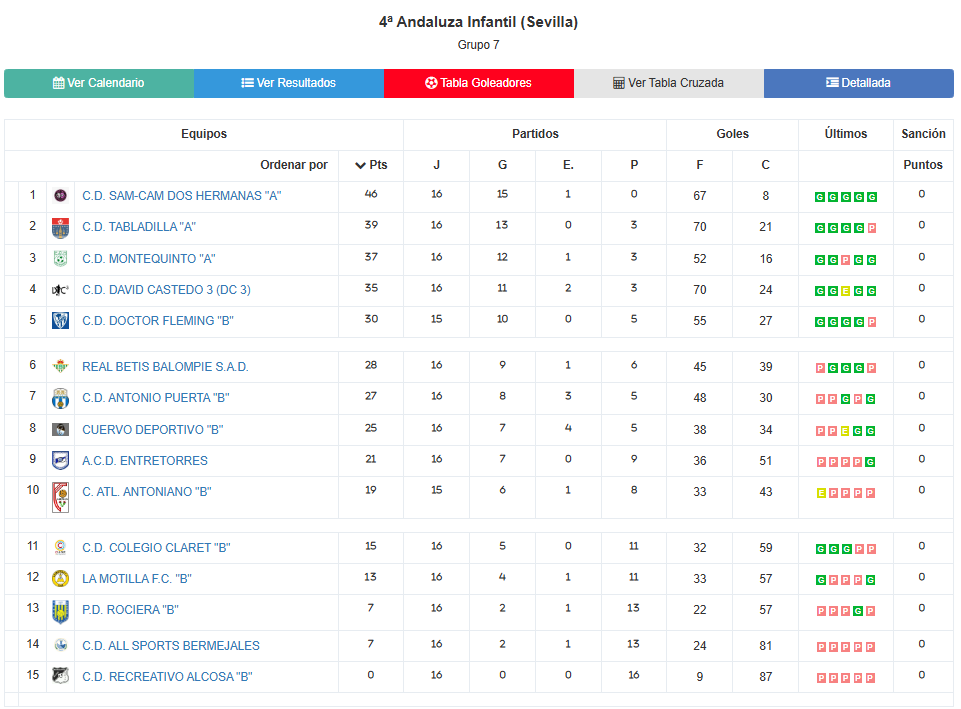Click the LA MOTILLA F.C. "B" crest icon
961x709 pixels.
[60, 578]
